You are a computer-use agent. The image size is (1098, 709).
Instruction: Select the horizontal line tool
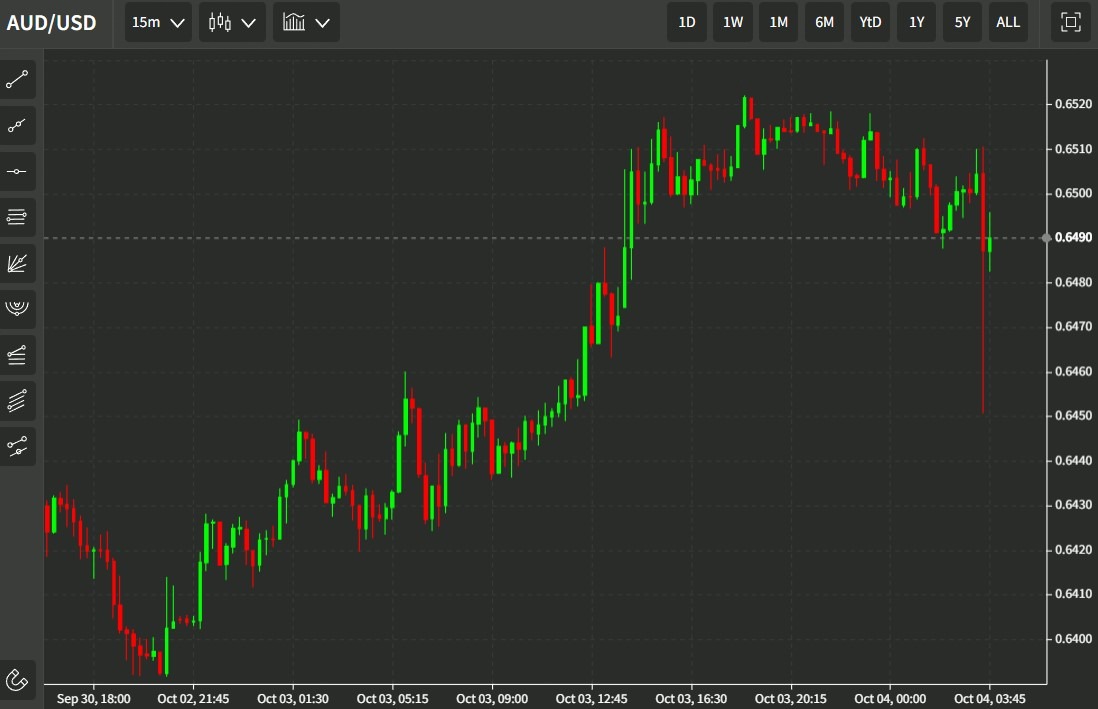17,172
